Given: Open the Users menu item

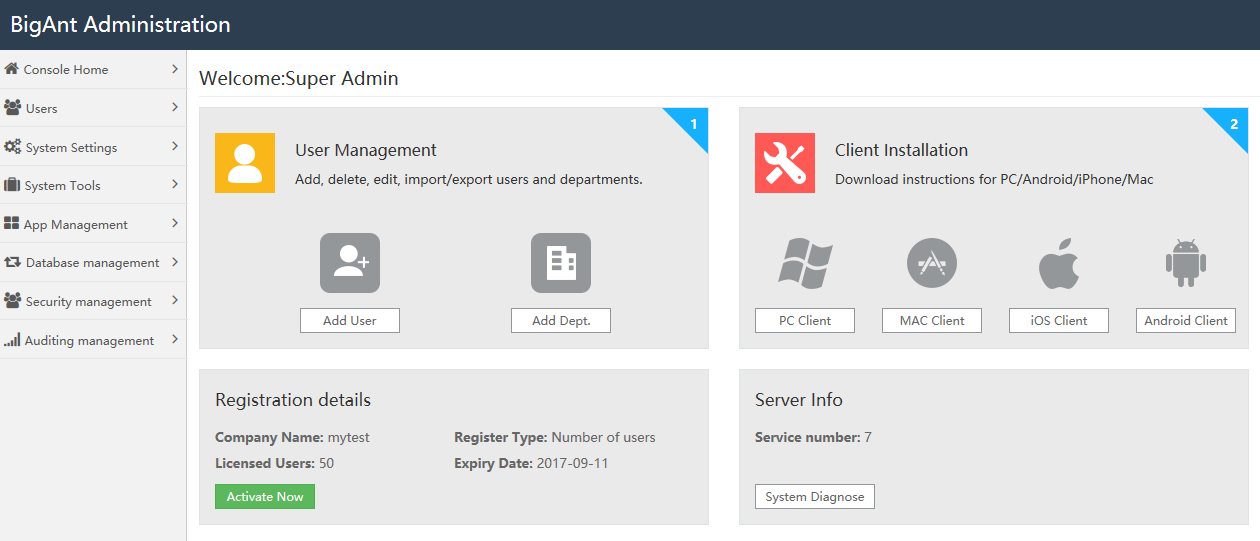Looking at the screenshot, I should (x=93, y=108).
